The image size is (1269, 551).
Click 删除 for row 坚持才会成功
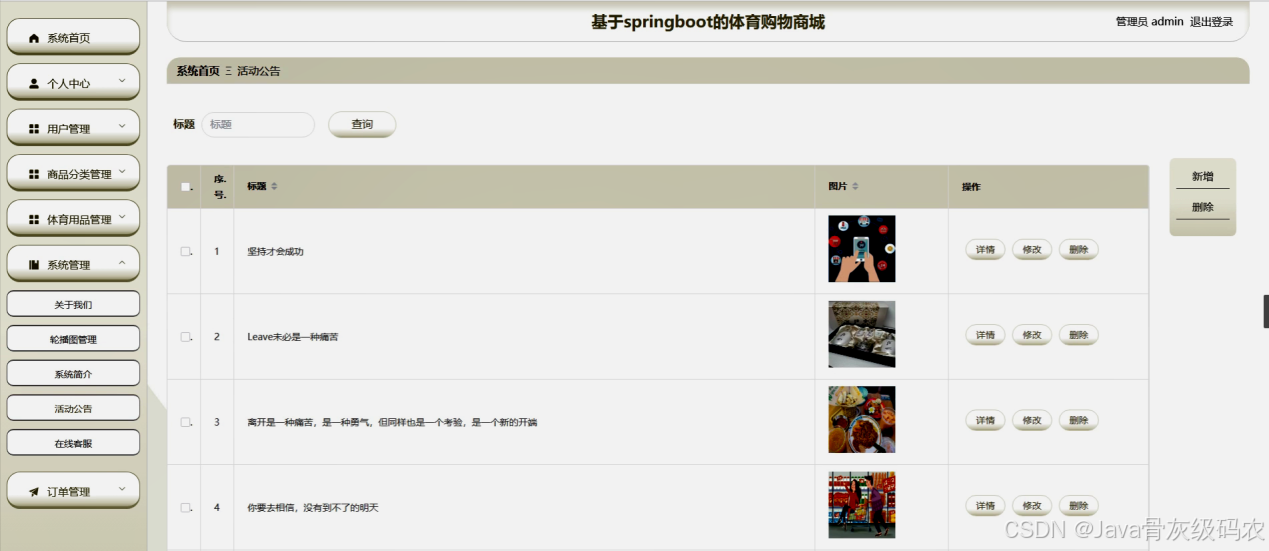(x=1078, y=250)
